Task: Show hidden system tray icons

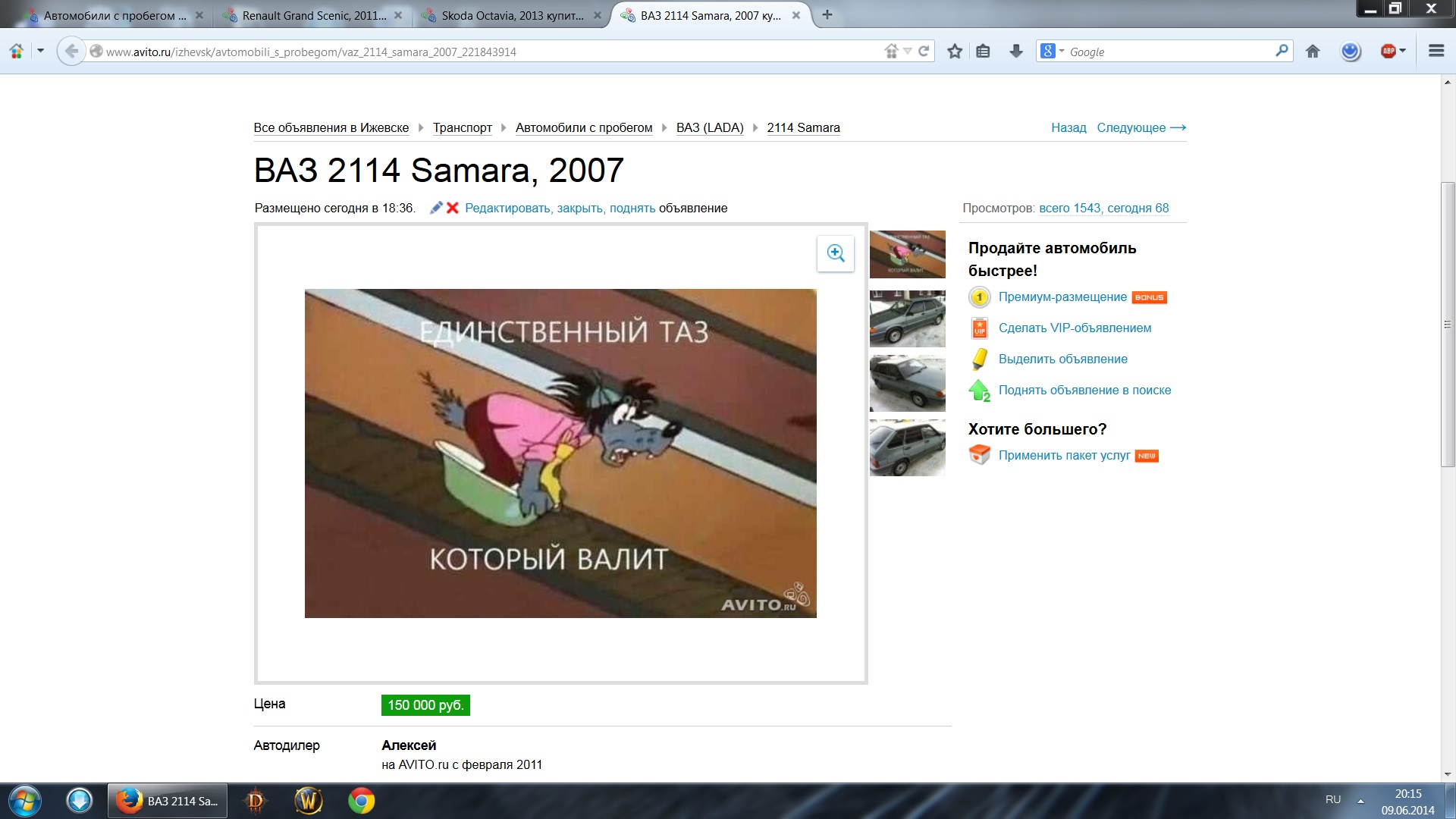Action: [1360, 801]
